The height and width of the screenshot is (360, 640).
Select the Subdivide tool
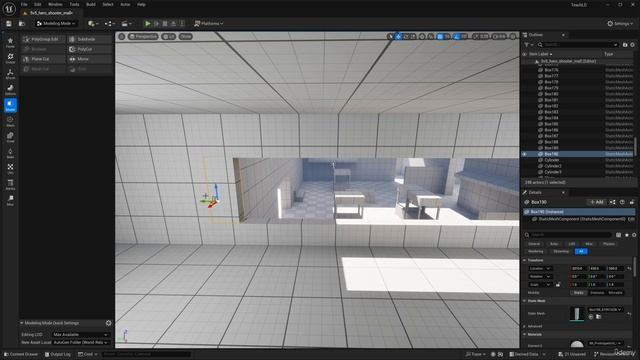tap(89, 39)
